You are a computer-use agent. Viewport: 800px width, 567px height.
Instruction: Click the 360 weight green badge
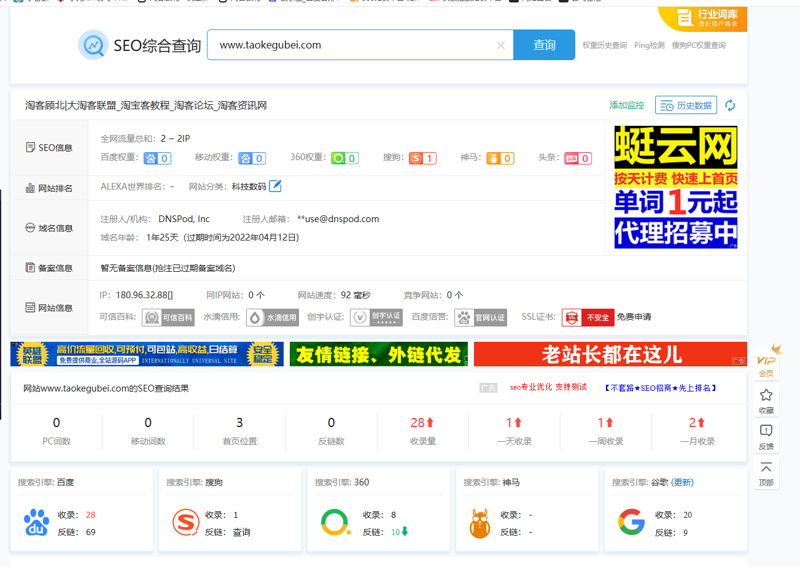[345, 158]
